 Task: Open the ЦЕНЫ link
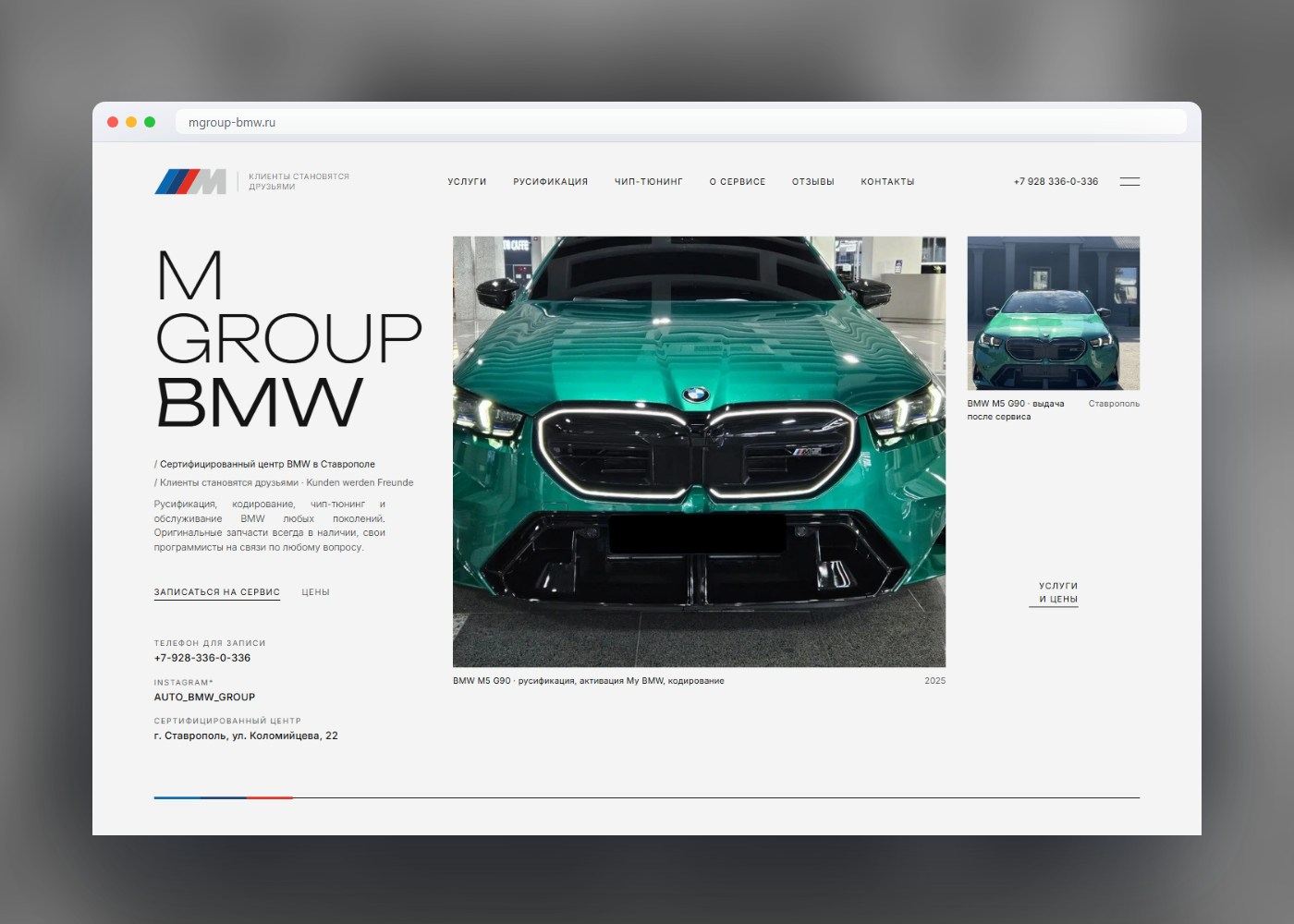(315, 592)
